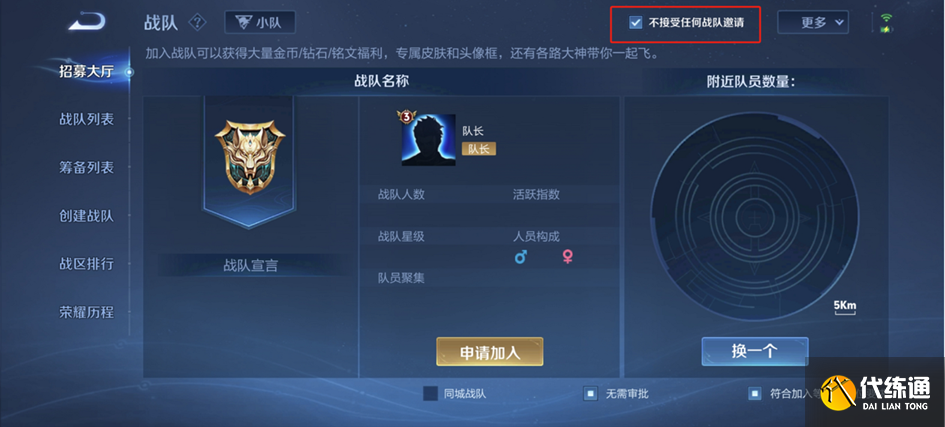Expand the 更多 dropdown
This screenshot has height=427, width=945.
click(813, 23)
